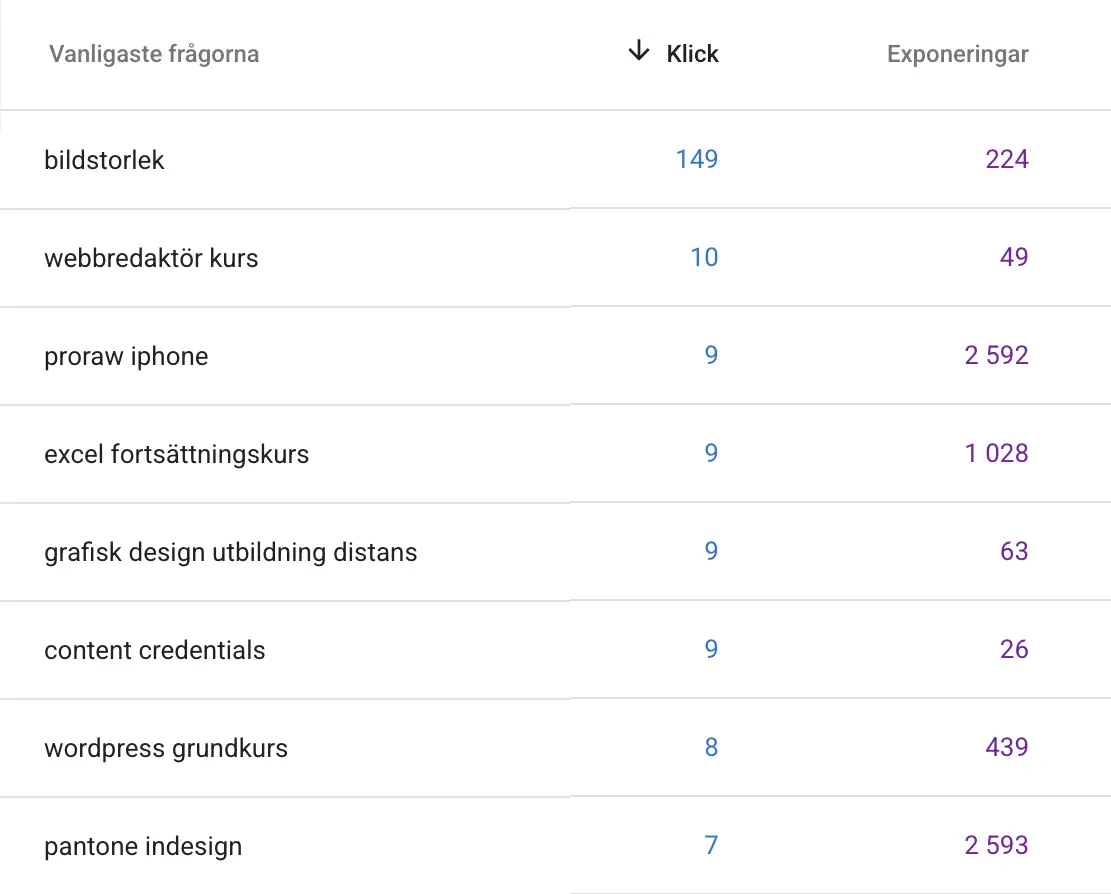Viewport: 1111px width, 894px height.
Task: Click the Vanligaste frågorna column header
Action: click(x=154, y=54)
